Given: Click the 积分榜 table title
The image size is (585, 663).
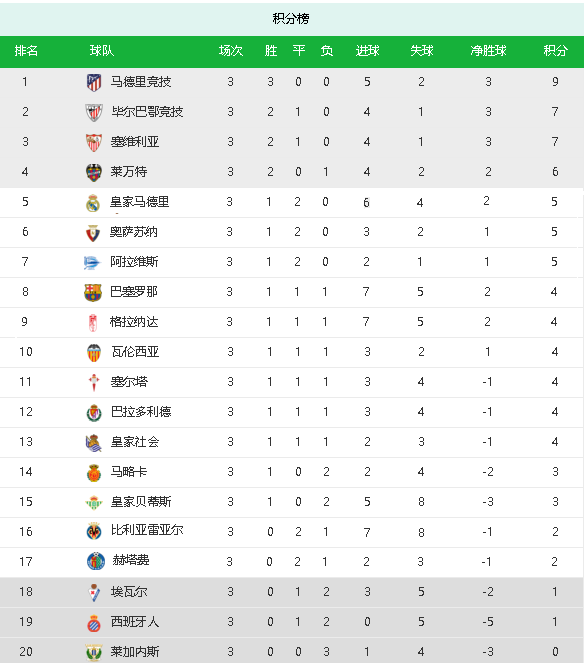Looking at the screenshot, I should tap(291, 19).
